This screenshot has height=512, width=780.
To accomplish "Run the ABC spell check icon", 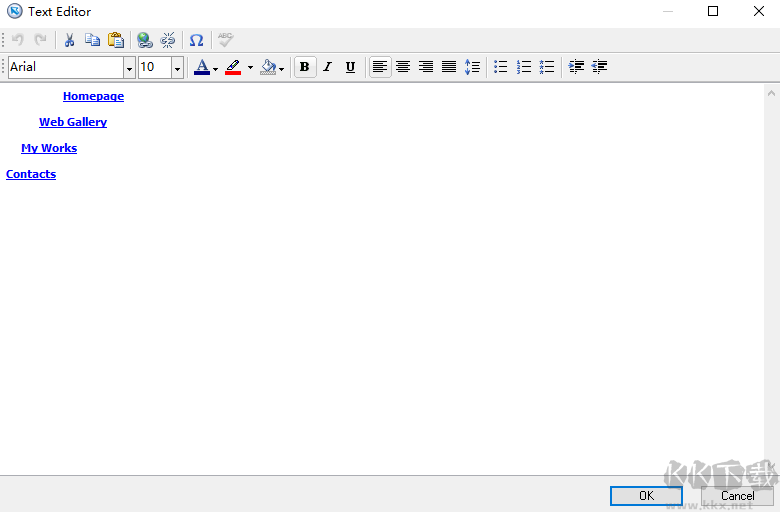I will tap(225, 40).
